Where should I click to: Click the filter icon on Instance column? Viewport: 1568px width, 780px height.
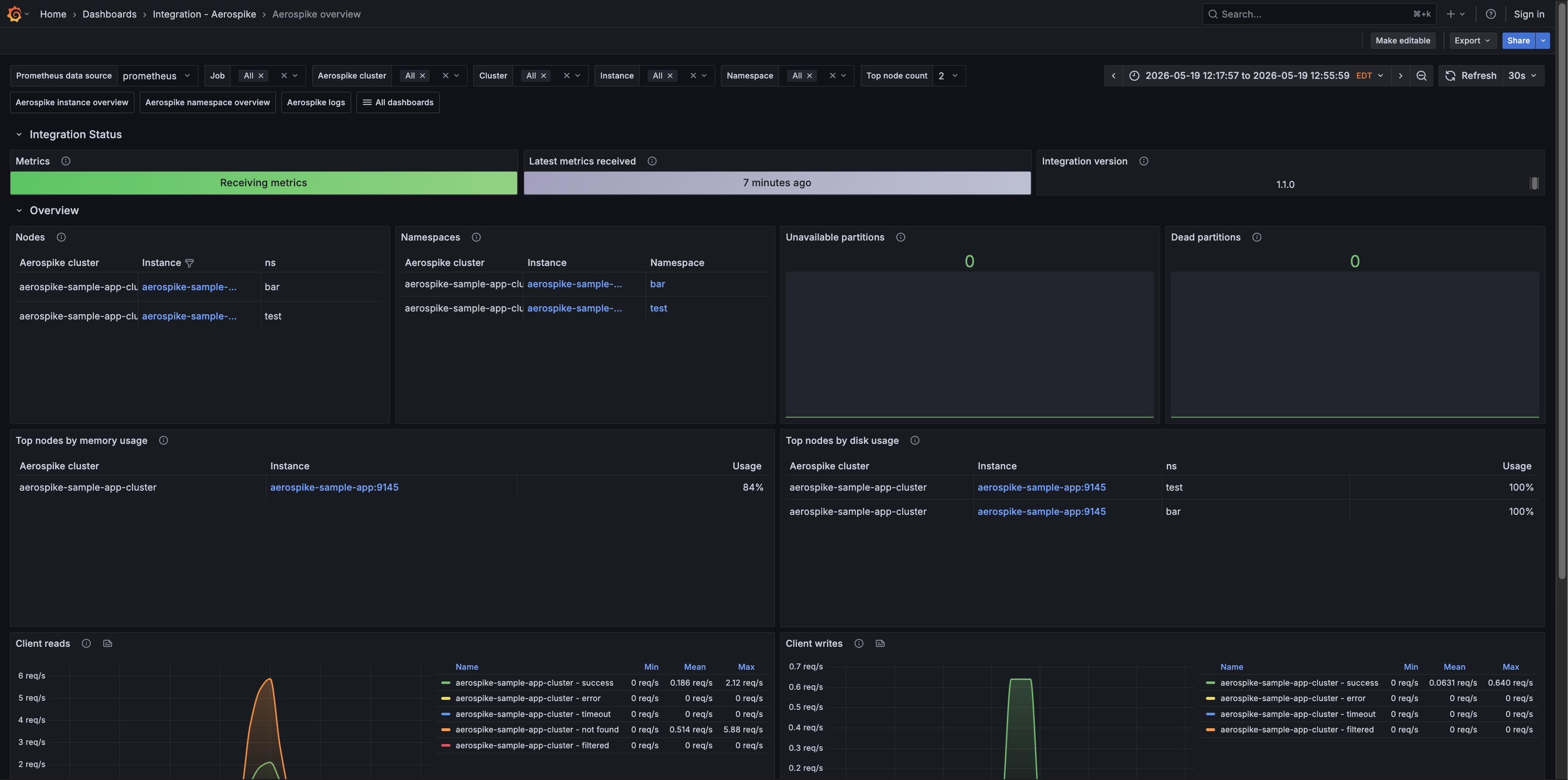(x=189, y=263)
